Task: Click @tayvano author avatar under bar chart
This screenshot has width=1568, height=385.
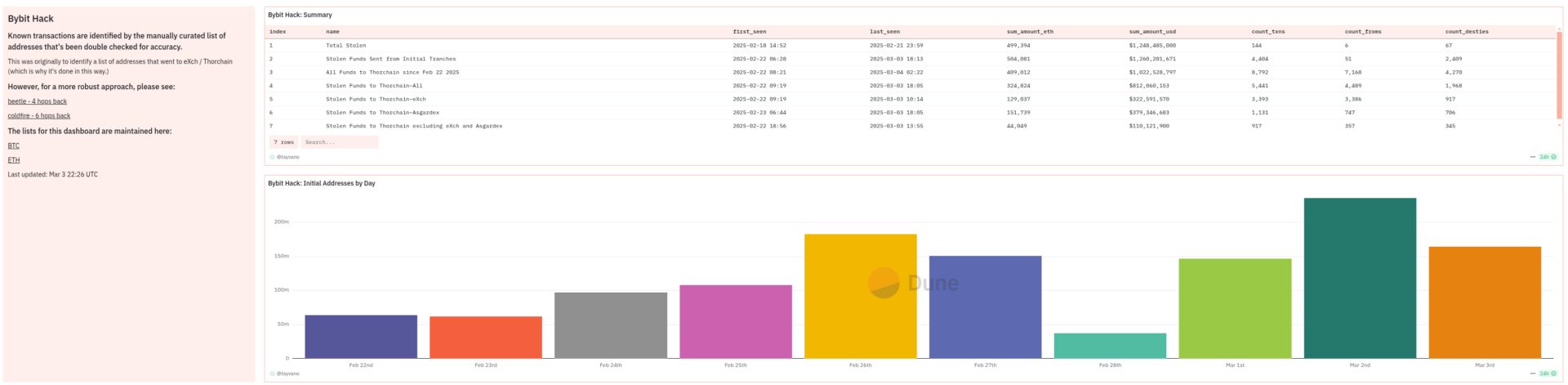Action: tap(273, 374)
